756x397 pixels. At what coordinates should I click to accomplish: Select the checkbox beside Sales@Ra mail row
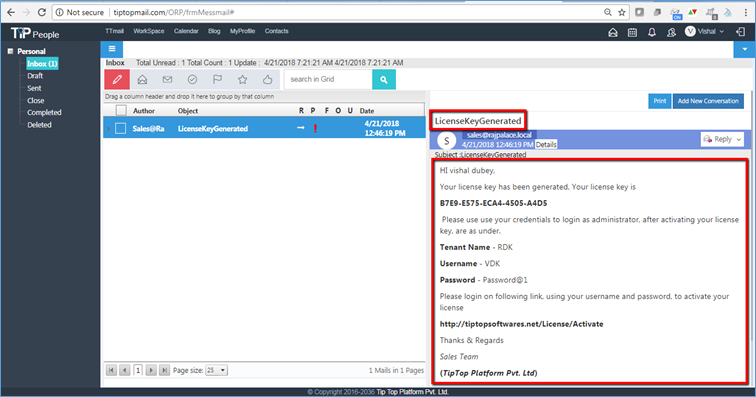pyautogui.click(x=121, y=128)
